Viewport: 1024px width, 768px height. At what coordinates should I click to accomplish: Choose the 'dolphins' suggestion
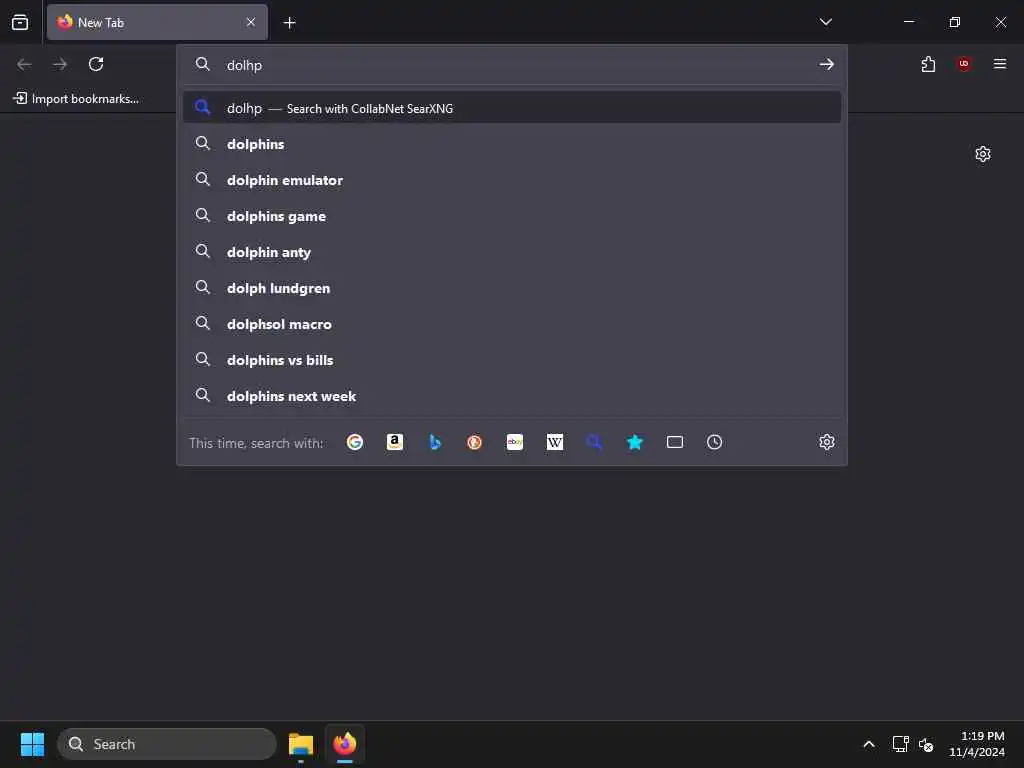(512, 144)
